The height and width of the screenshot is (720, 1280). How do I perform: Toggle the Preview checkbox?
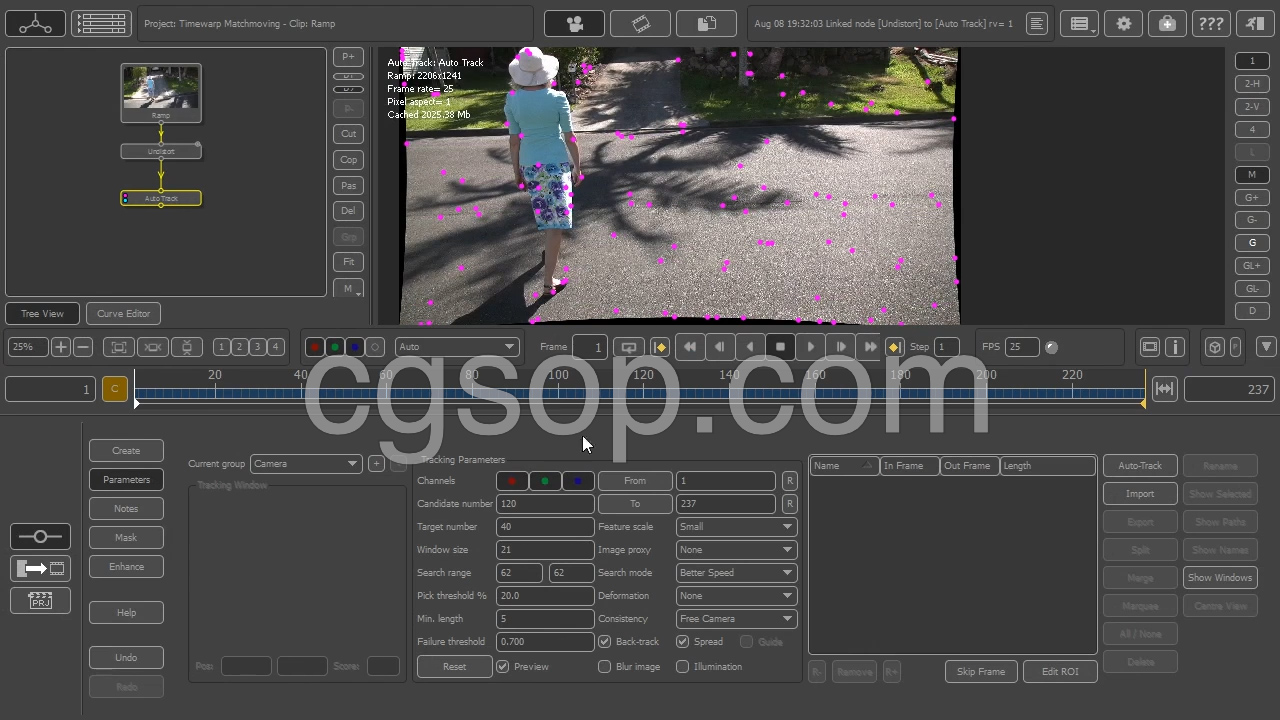(503, 667)
